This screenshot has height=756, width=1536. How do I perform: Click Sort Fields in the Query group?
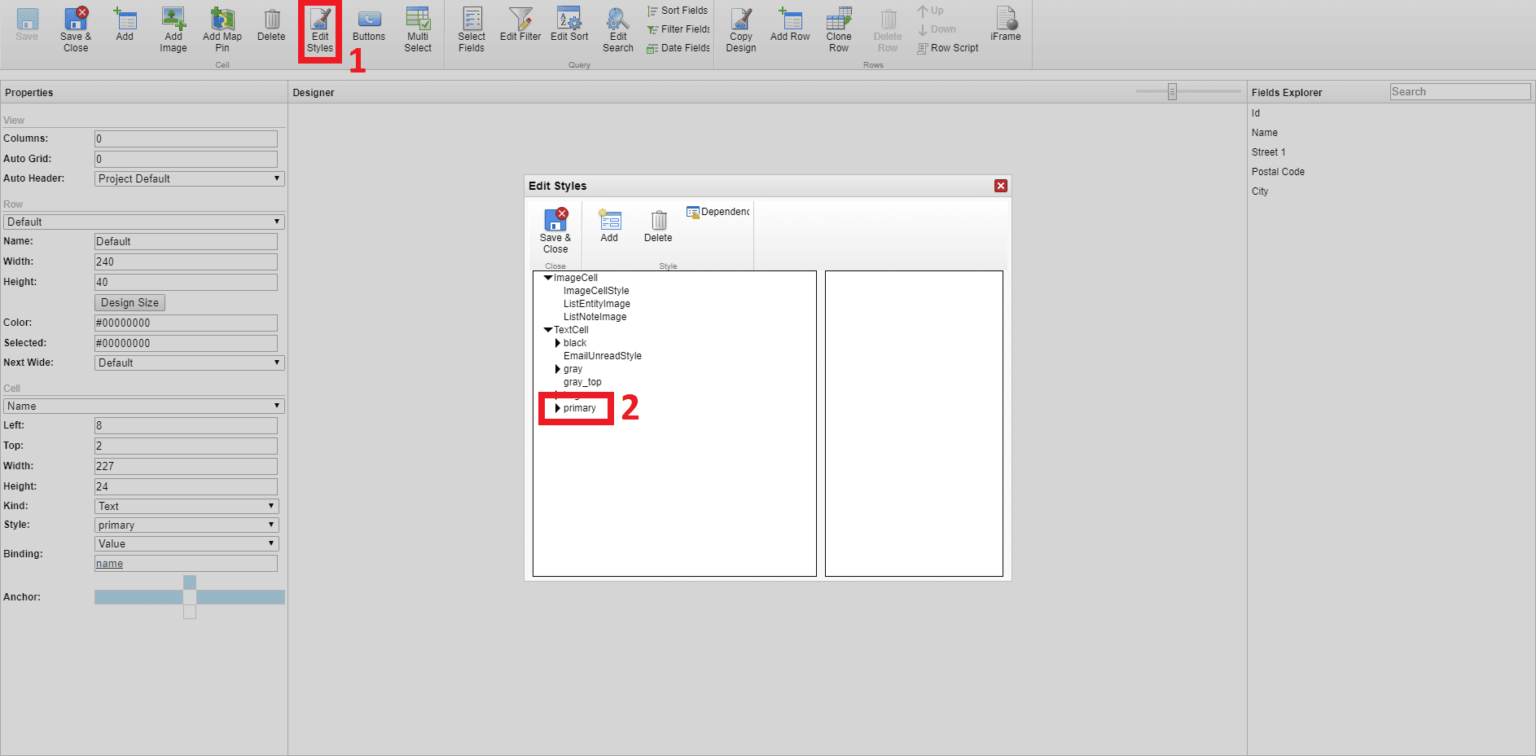click(x=677, y=10)
